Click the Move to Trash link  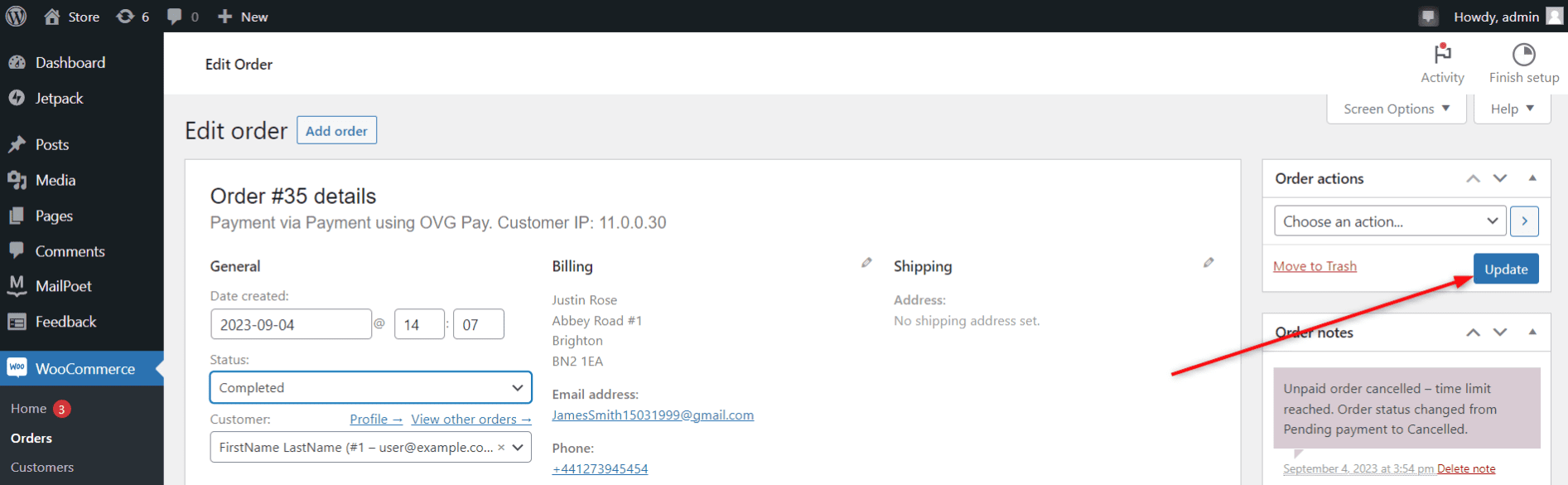[1315, 266]
